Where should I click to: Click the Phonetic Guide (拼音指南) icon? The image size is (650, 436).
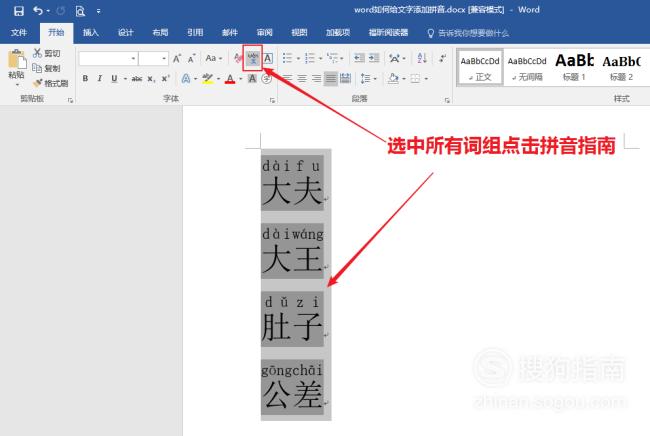coord(253,58)
